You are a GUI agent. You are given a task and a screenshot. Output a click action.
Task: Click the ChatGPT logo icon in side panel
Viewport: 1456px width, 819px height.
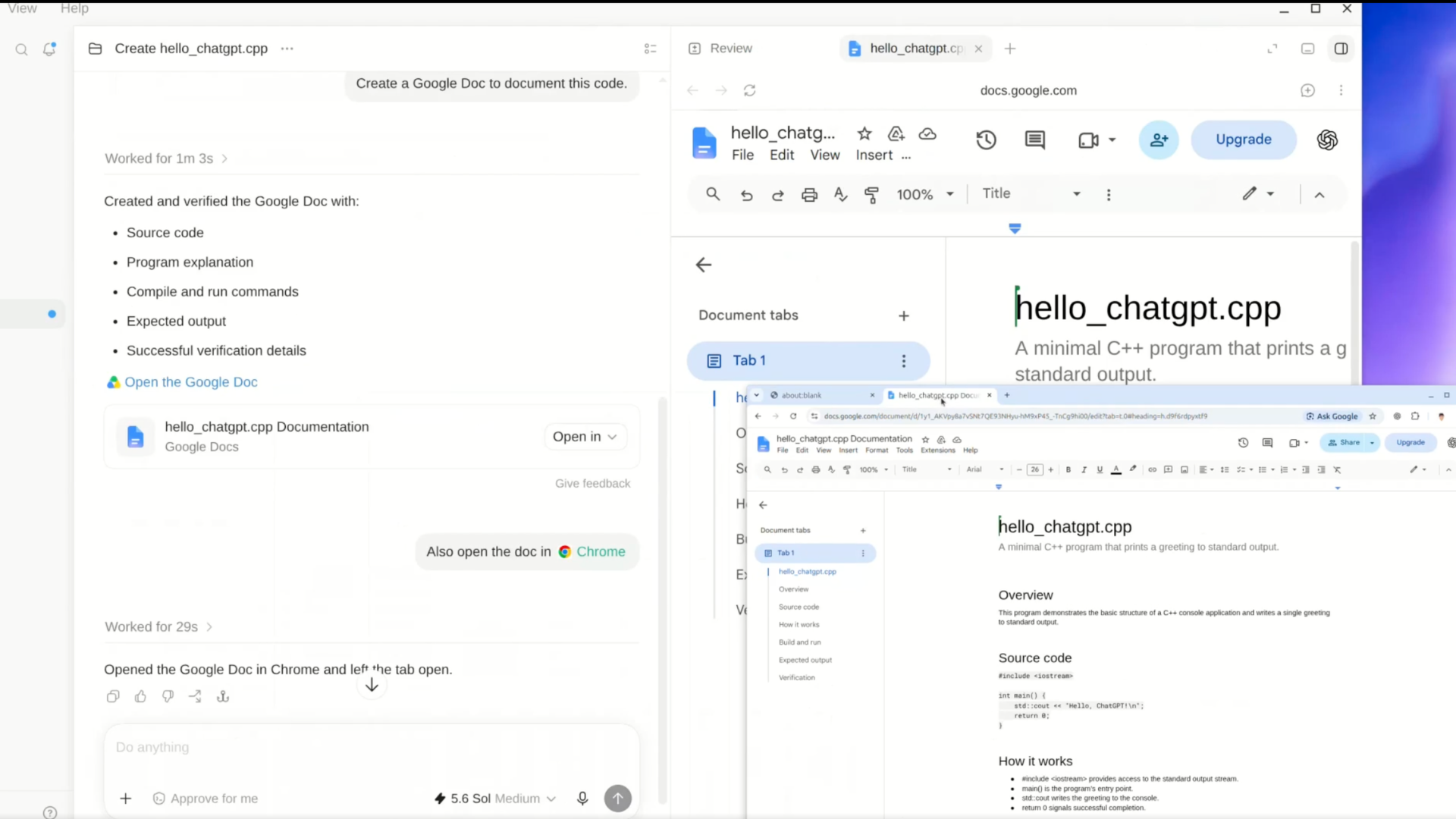pos(1327,140)
